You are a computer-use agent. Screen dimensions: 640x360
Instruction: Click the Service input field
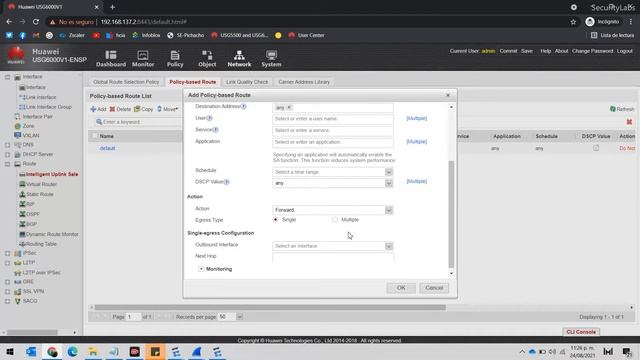333,130
